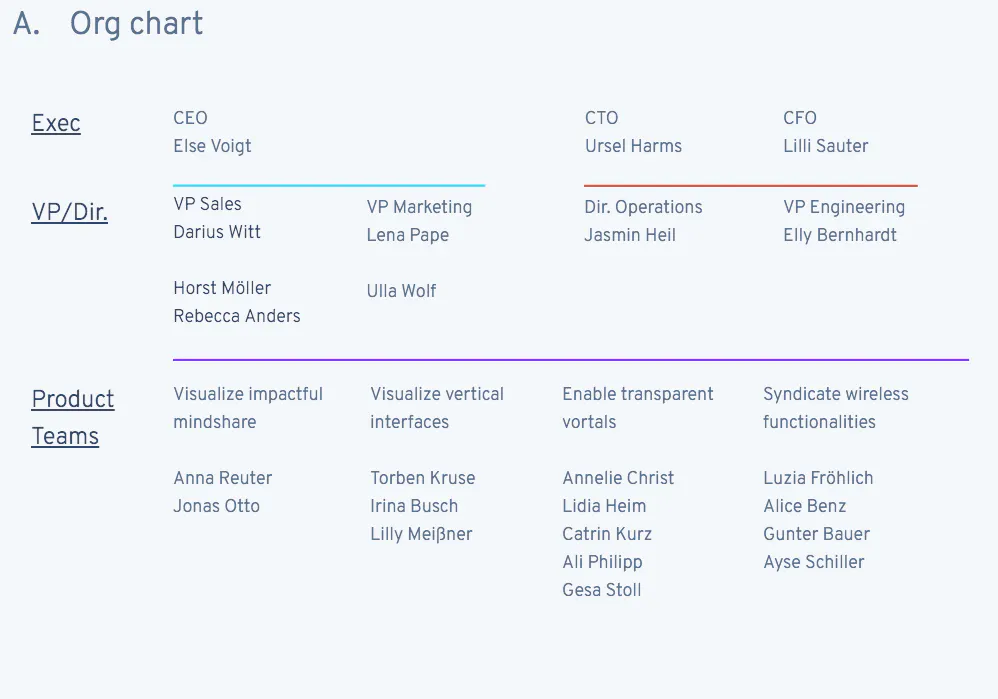Click the Visualize vertical interfaces team title
The height and width of the screenshot is (699, 998).
point(437,408)
